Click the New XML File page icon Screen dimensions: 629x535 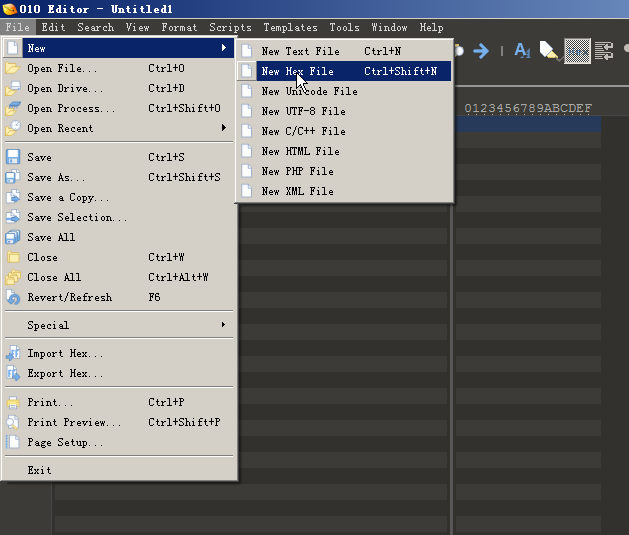tap(247, 191)
